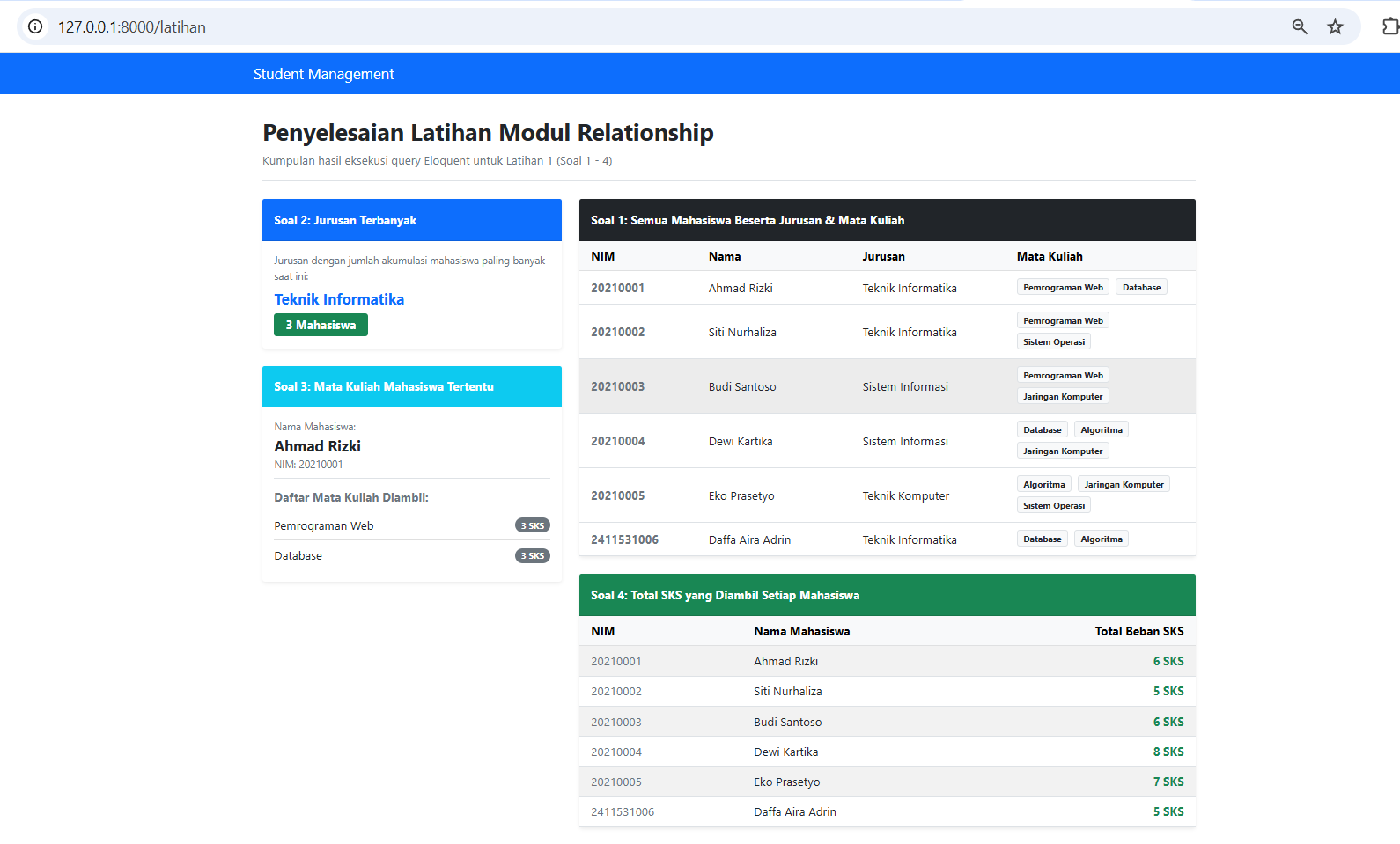The height and width of the screenshot is (844, 1400).
Task: Click the Nama Mahasiswa column header in Soal 4
Action: (801, 631)
